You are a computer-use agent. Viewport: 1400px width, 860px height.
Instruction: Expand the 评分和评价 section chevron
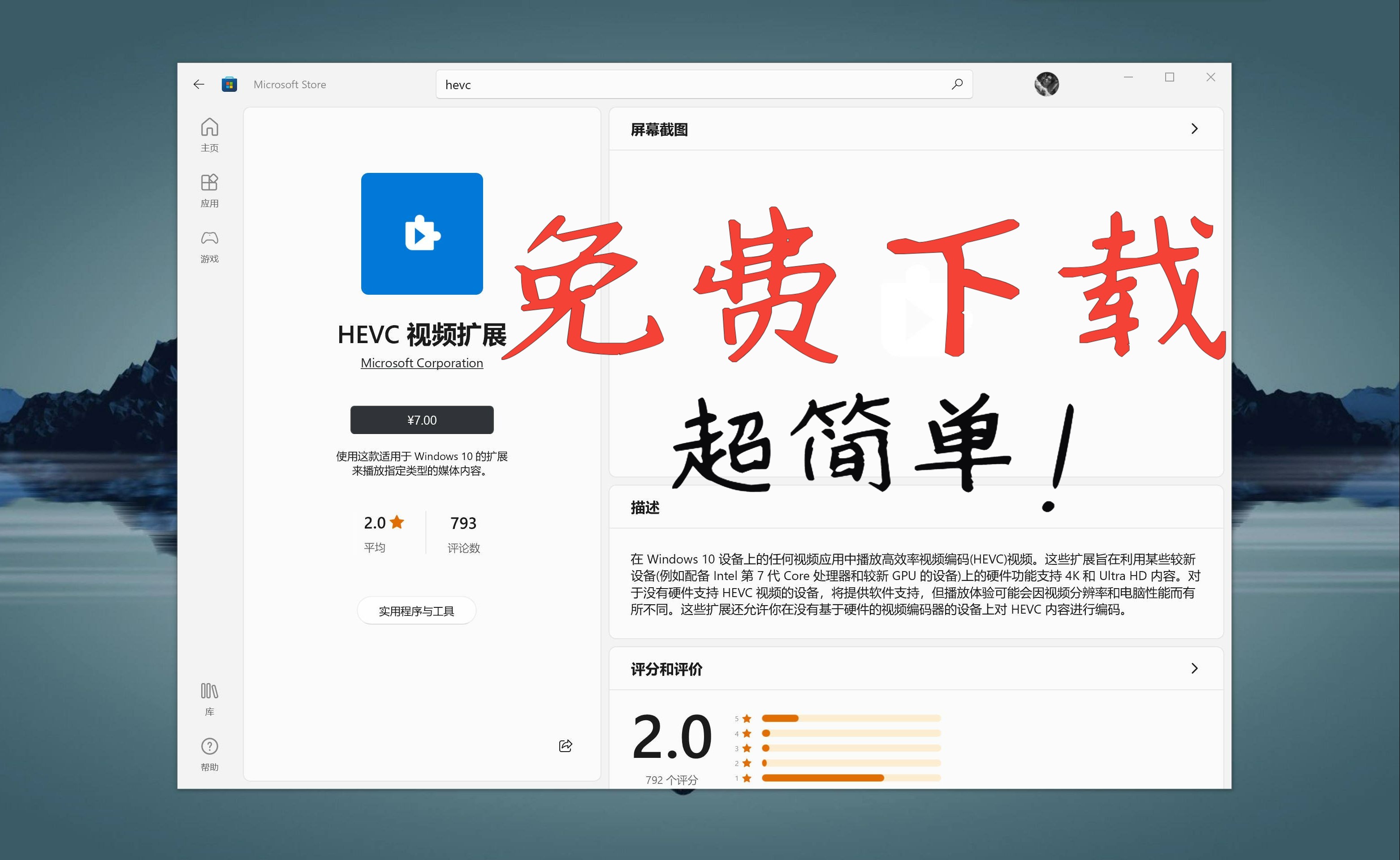tap(1194, 668)
